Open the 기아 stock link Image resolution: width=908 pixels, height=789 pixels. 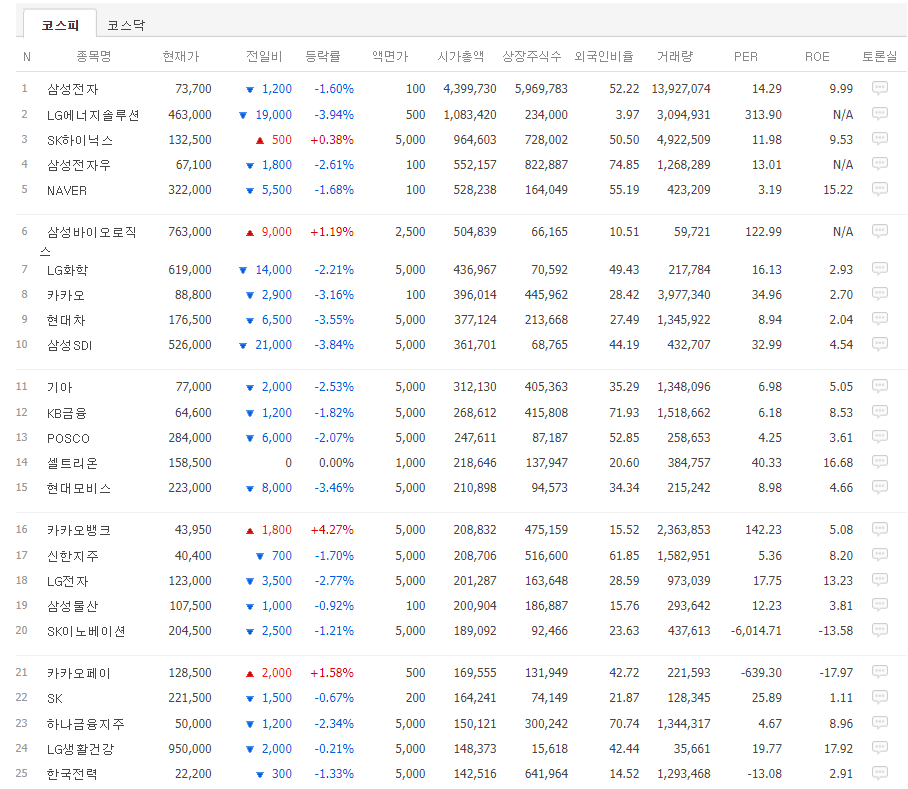(x=59, y=387)
